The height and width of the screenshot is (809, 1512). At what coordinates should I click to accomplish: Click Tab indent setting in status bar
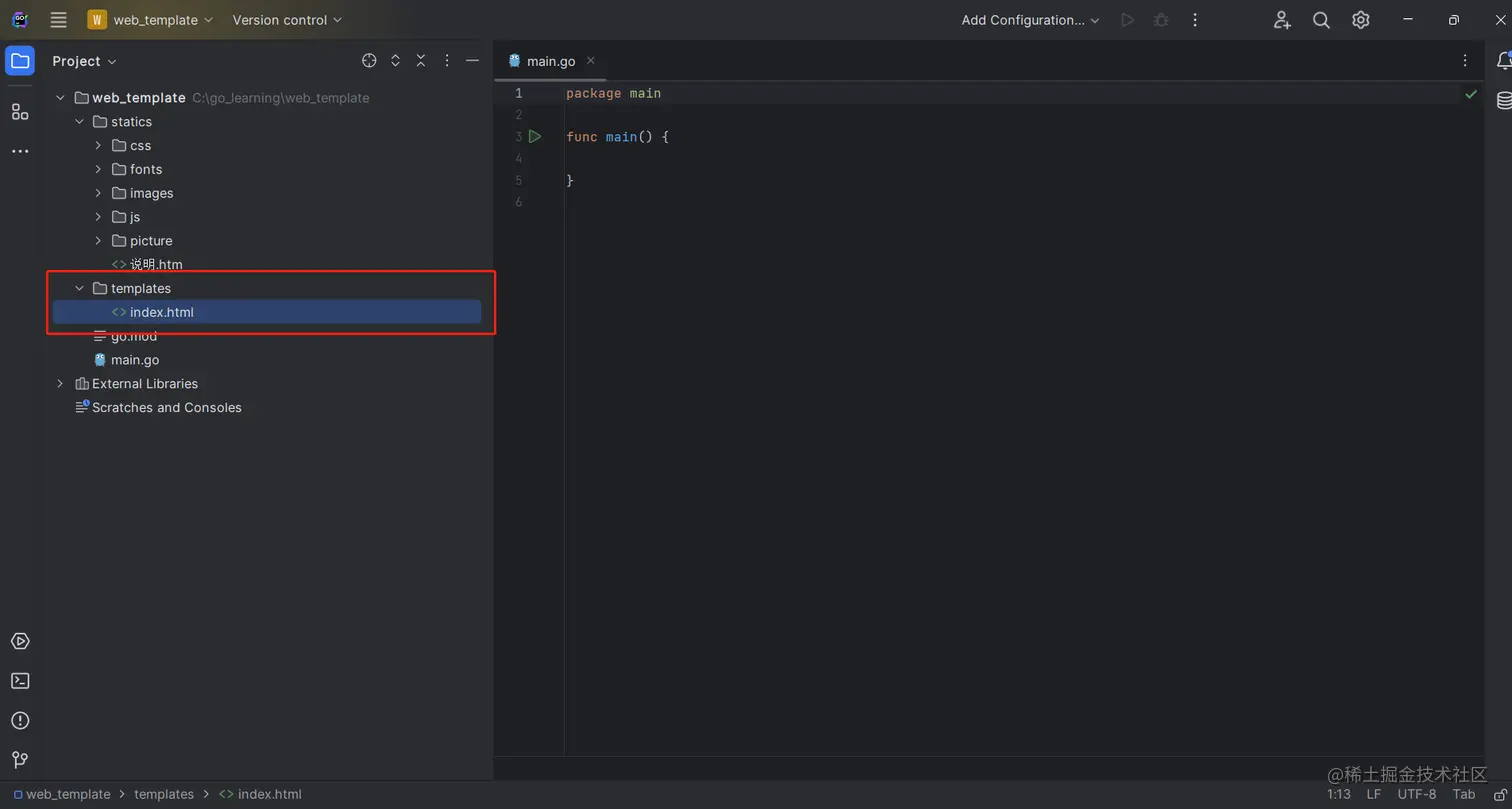(x=1464, y=794)
